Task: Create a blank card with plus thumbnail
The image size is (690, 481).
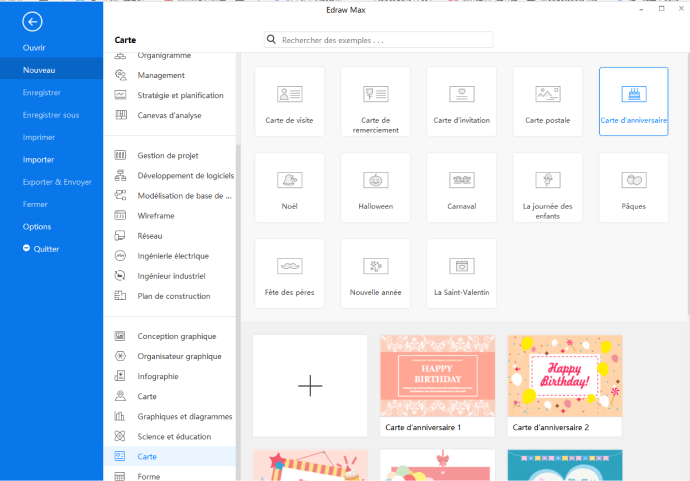Action: coord(310,385)
